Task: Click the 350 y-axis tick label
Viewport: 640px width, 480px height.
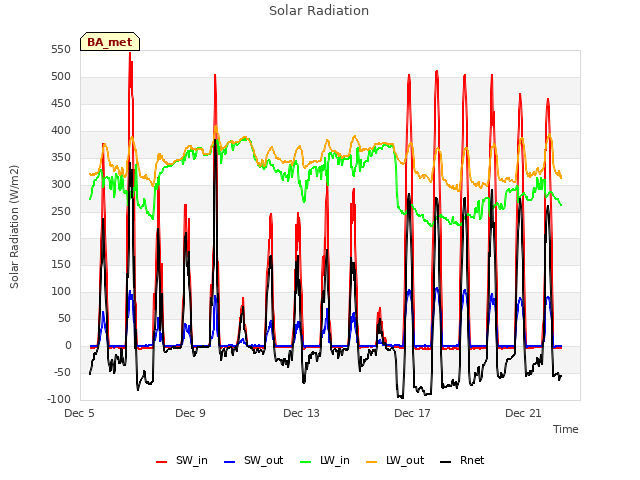Action: [x=61, y=158]
